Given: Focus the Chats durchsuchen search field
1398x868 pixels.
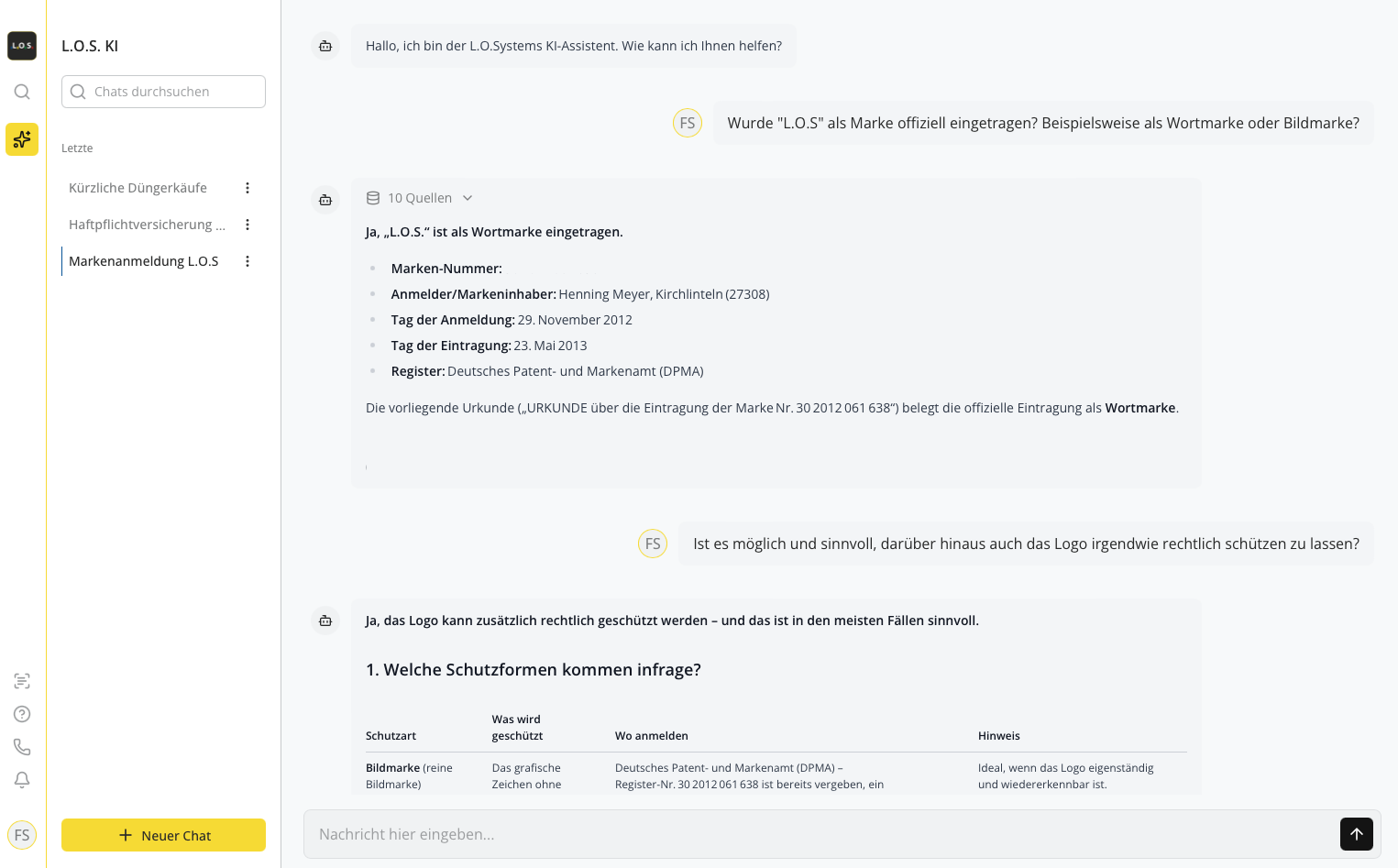Looking at the screenshot, I should (163, 92).
